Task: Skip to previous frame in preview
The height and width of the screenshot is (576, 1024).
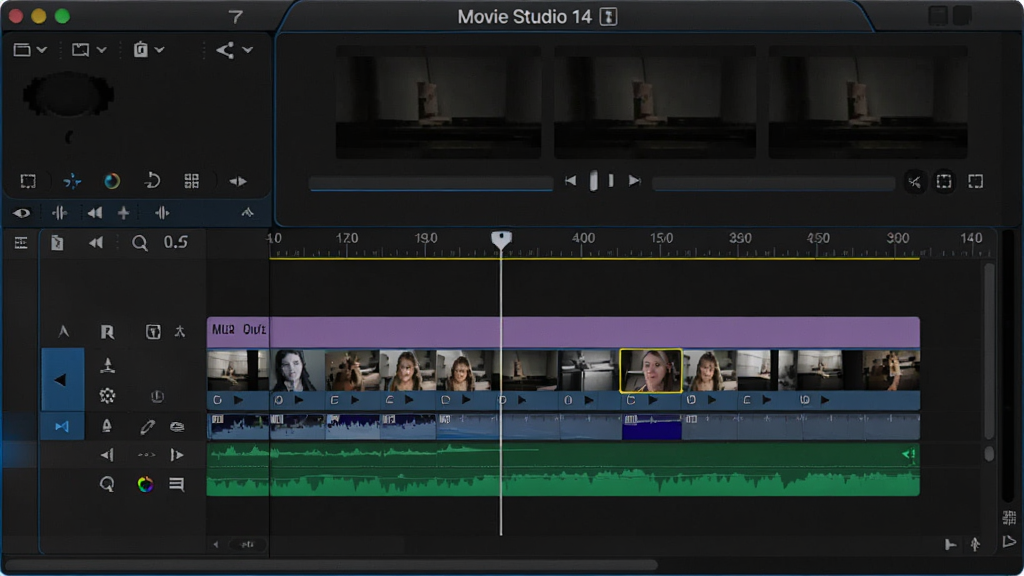Action: pos(570,181)
